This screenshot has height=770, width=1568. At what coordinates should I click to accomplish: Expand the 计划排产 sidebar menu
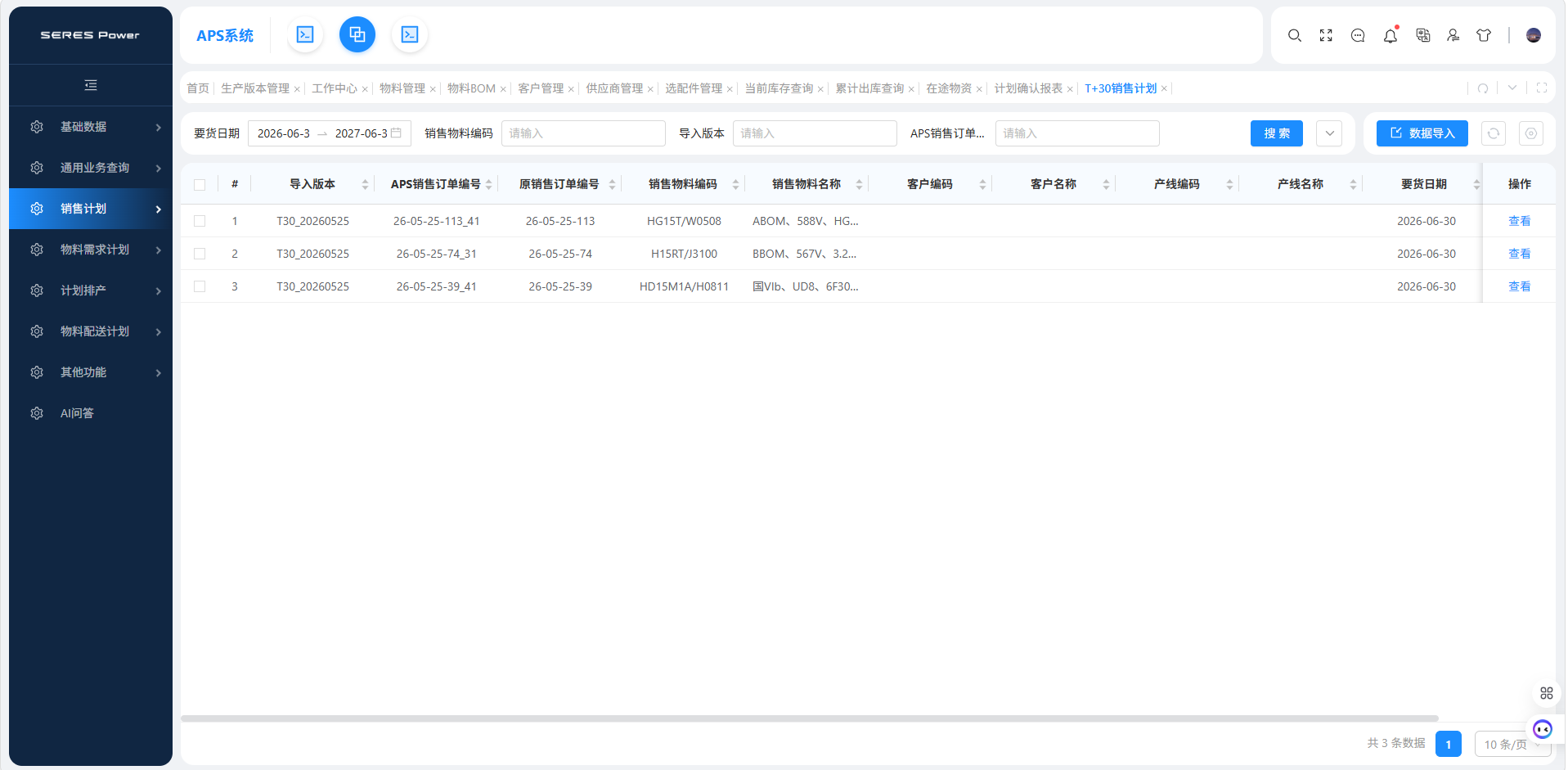pyautogui.click(x=91, y=290)
